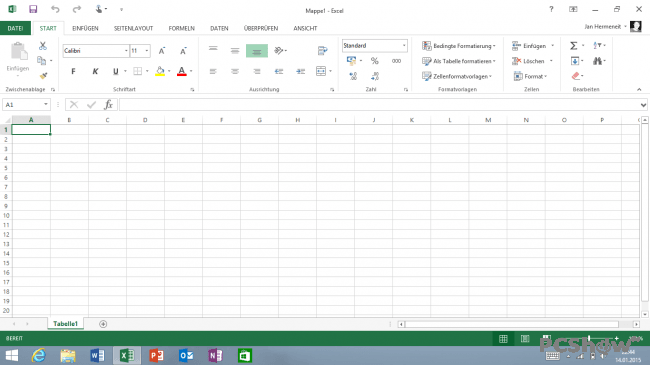The height and width of the screenshot is (365, 650).
Task: Open the font size 11 dropdown
Action: pyautogui.click(x=147, y=51)
